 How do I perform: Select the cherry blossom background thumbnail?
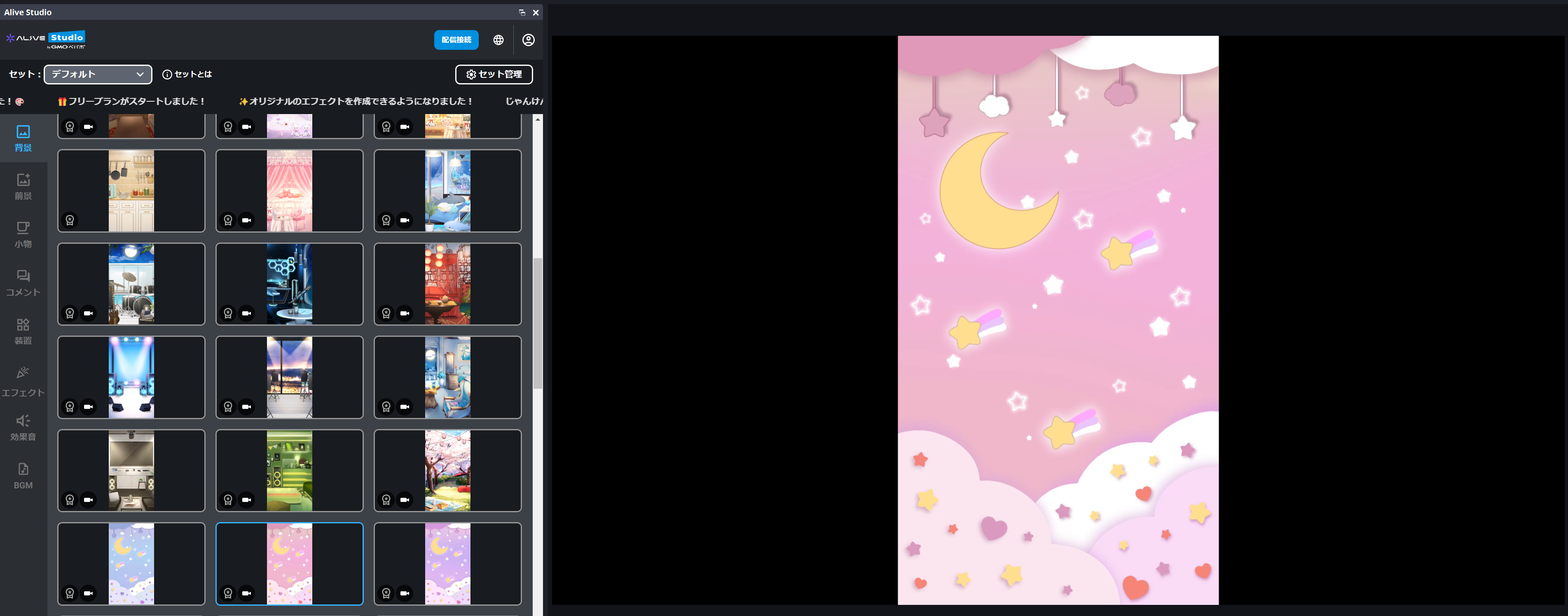(447, 471)
